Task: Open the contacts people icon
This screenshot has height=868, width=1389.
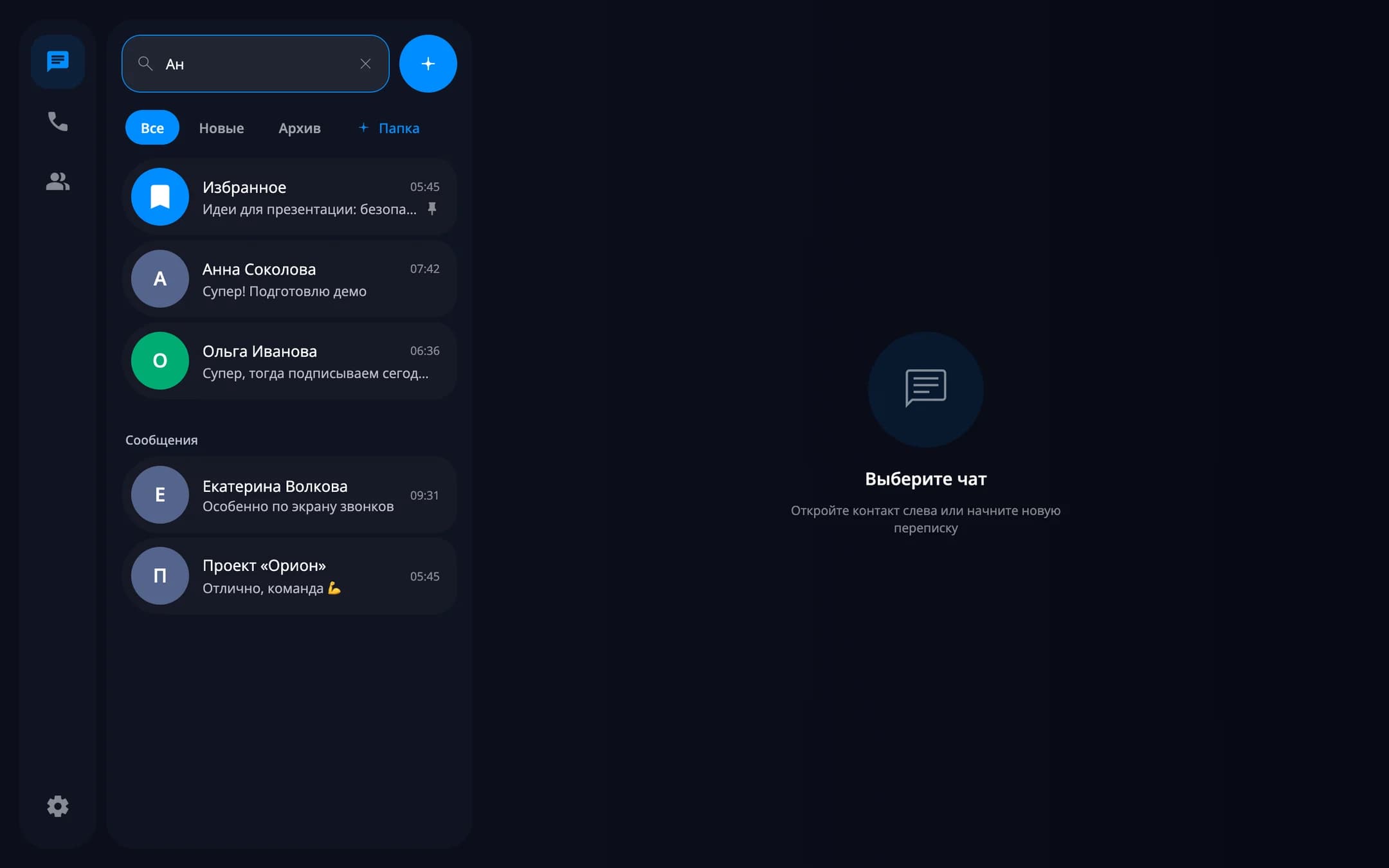Action: 58,181
